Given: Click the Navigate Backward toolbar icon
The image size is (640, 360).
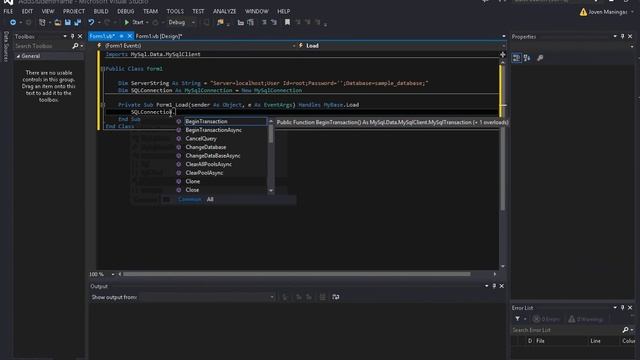Looking at the screenshot, I should coord(13,22).
